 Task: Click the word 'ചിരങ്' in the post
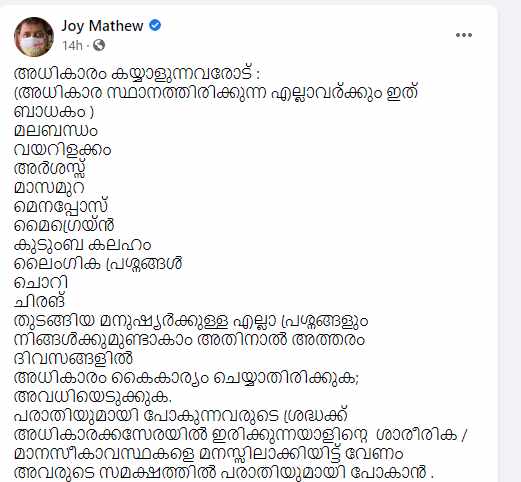point(39,301)
